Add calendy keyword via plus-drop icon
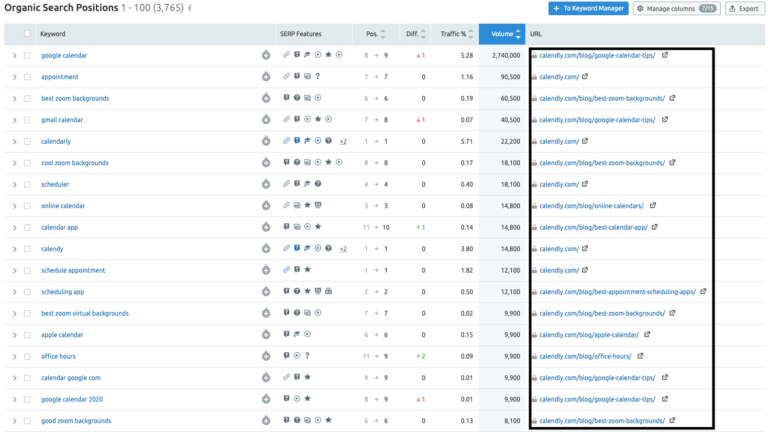 (266, 248)
